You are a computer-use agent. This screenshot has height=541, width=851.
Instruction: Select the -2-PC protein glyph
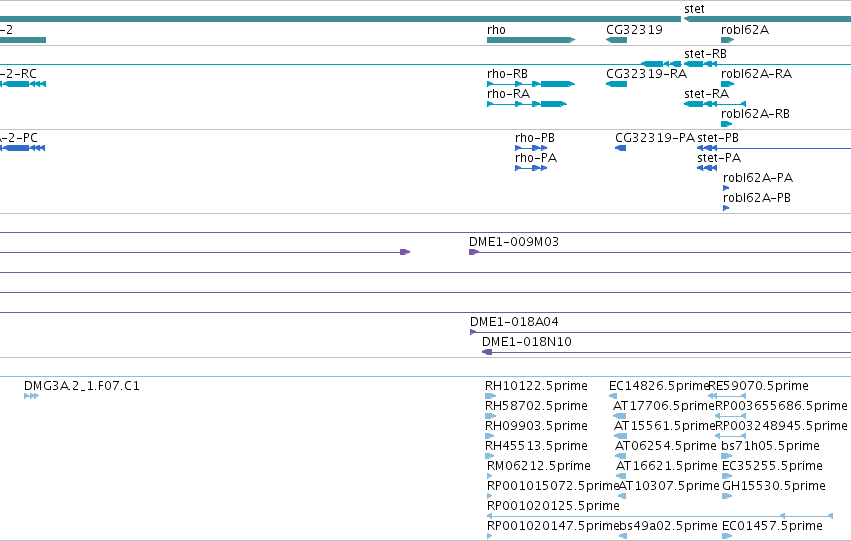[22, 148]
